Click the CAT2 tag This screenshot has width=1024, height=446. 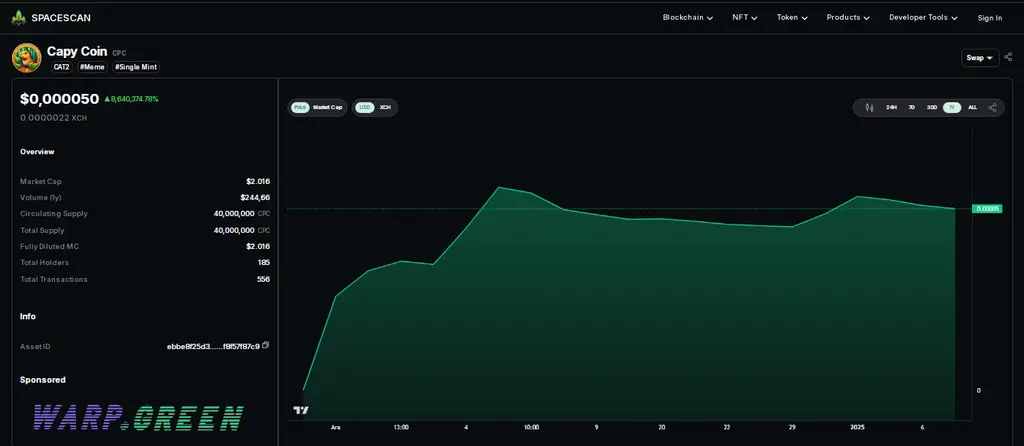click(62, 67)
